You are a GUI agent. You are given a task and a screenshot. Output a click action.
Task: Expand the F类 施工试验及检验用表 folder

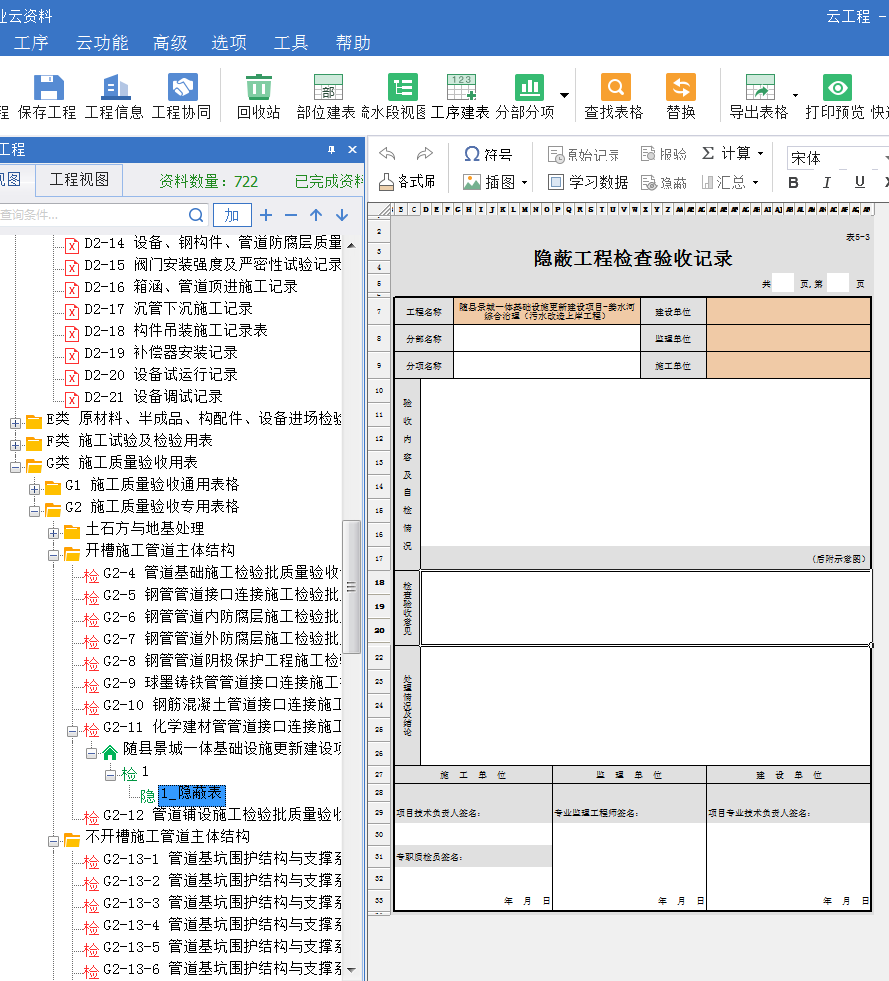click(x=16, y=441)
